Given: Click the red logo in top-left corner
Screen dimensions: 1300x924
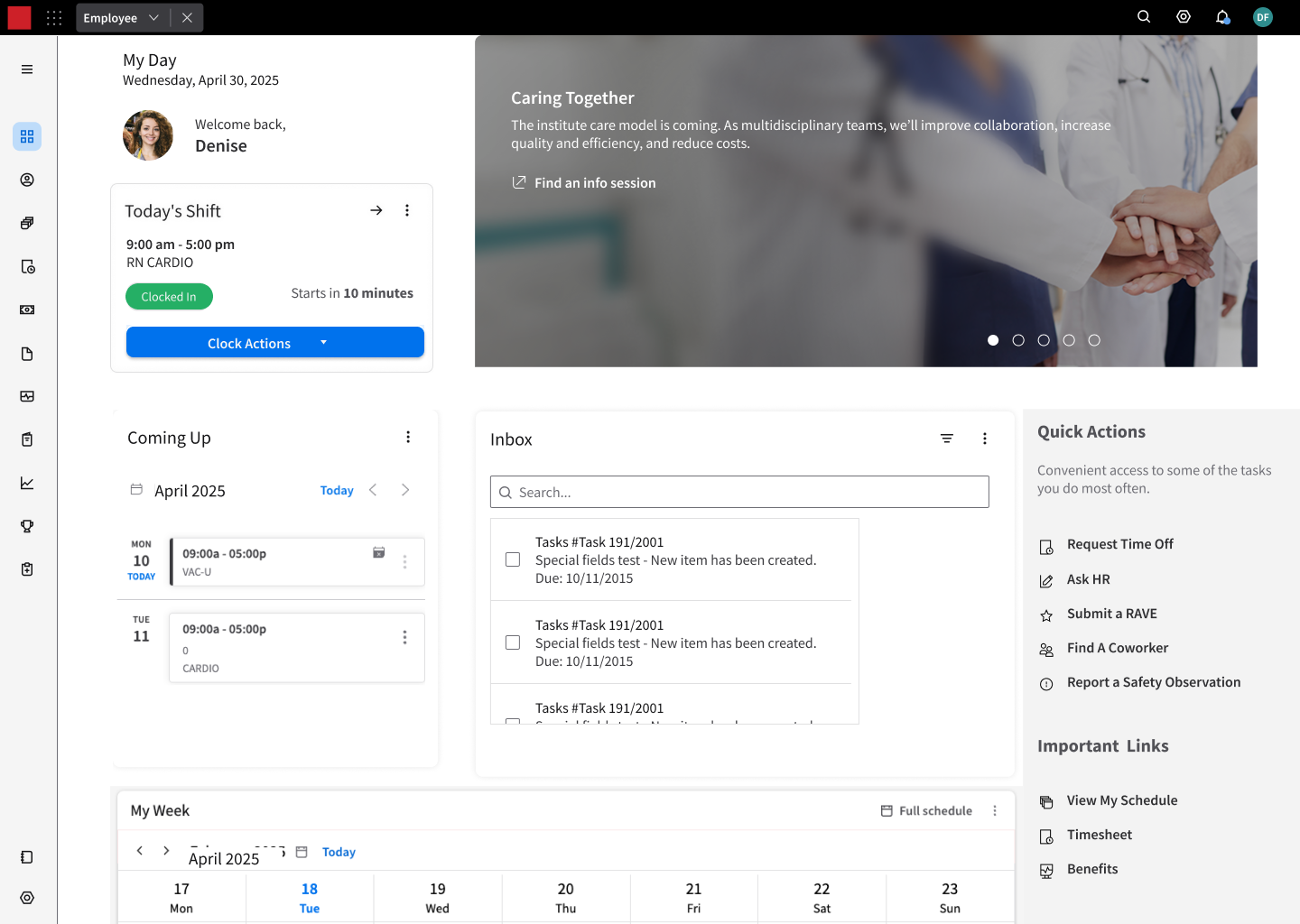Looking at the screenshot, I should [19, 17].
